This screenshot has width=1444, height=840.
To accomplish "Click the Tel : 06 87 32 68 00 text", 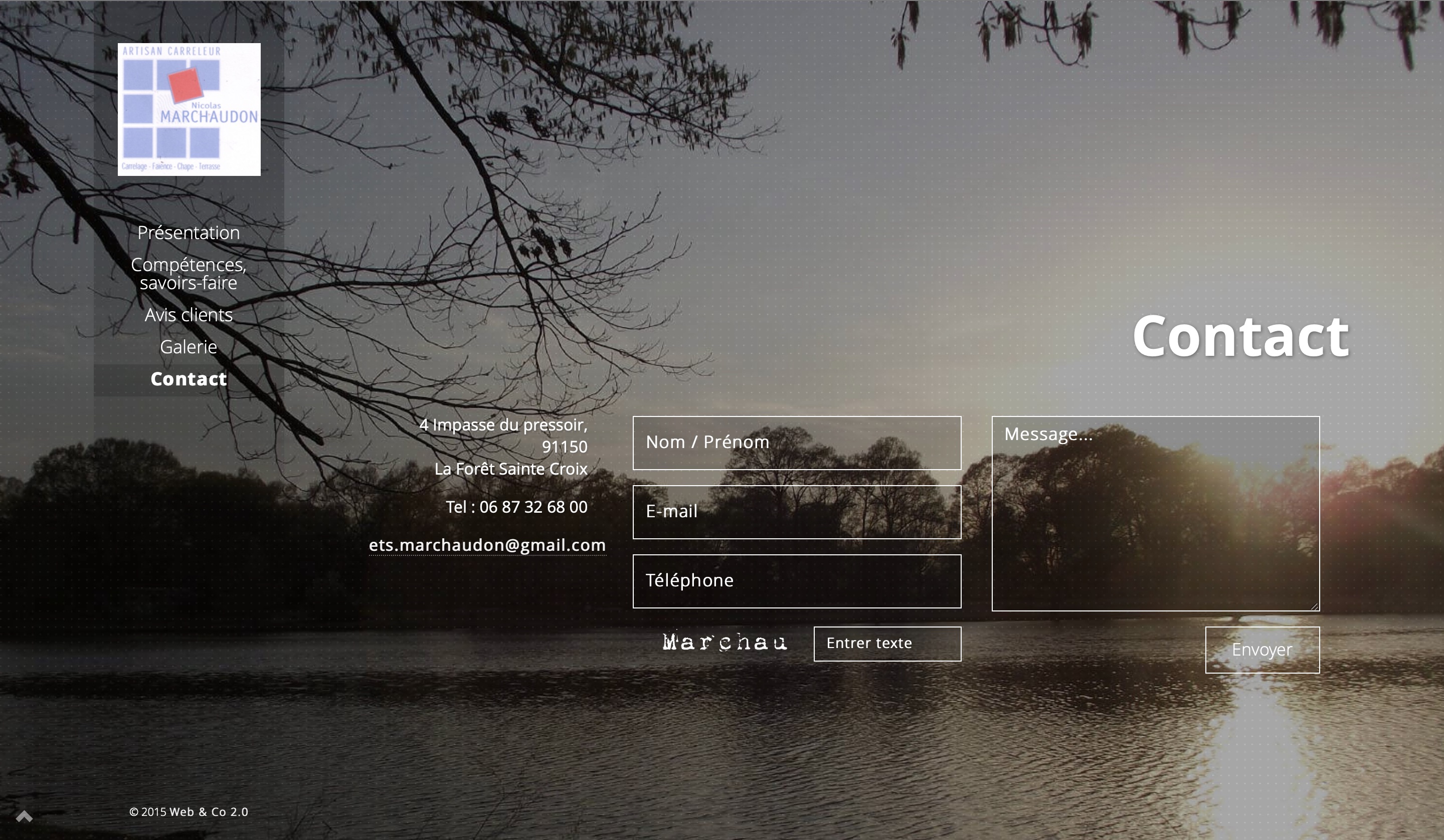I will 516,507.
